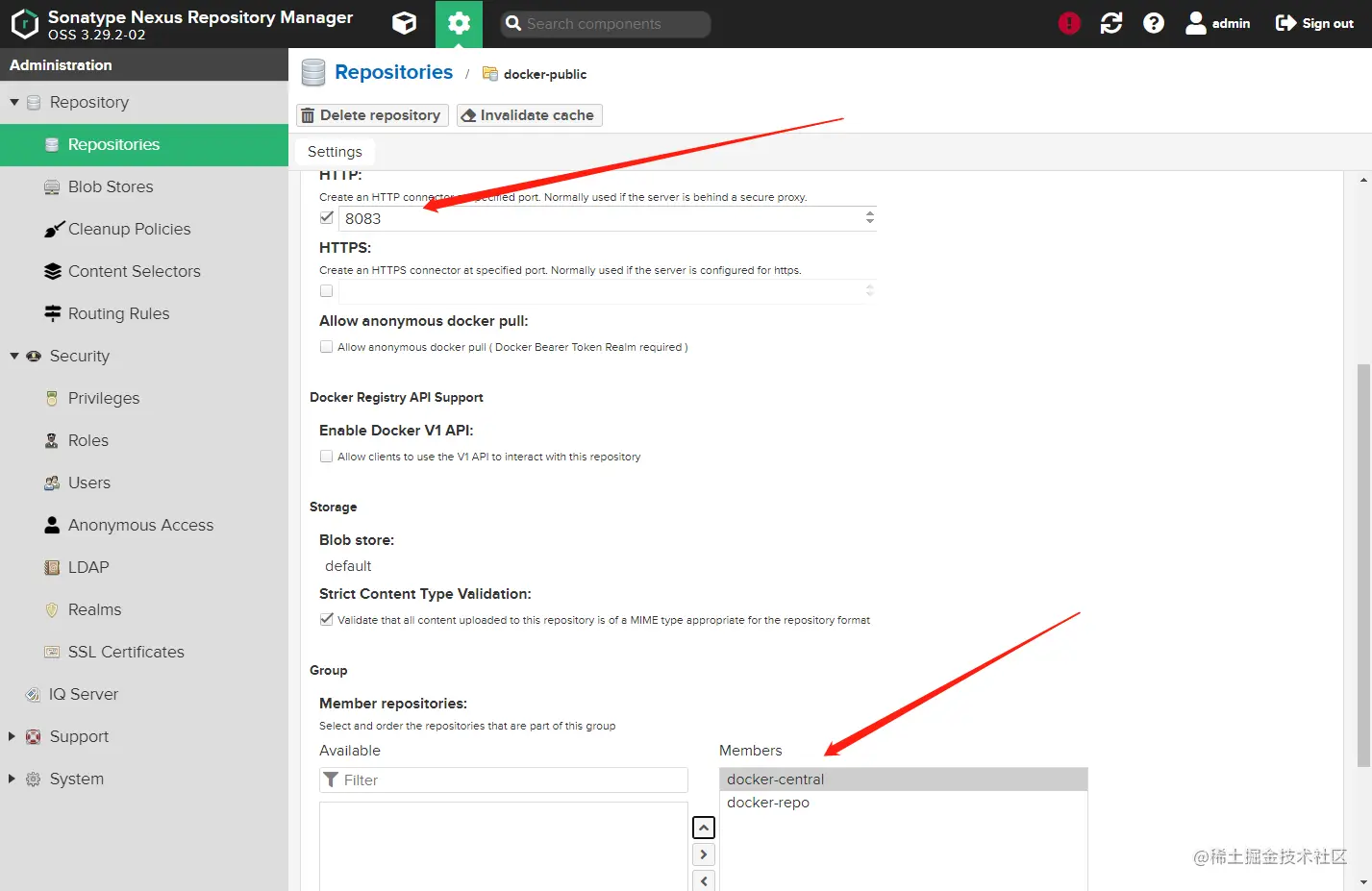Click the docker-public folder icon in breadcrumb
Screen dimensions: 1372x891
tap(490, 74)
